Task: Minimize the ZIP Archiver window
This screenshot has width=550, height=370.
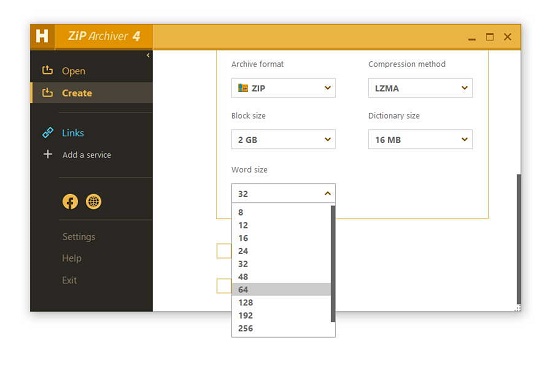Action: tap(472, 39)
